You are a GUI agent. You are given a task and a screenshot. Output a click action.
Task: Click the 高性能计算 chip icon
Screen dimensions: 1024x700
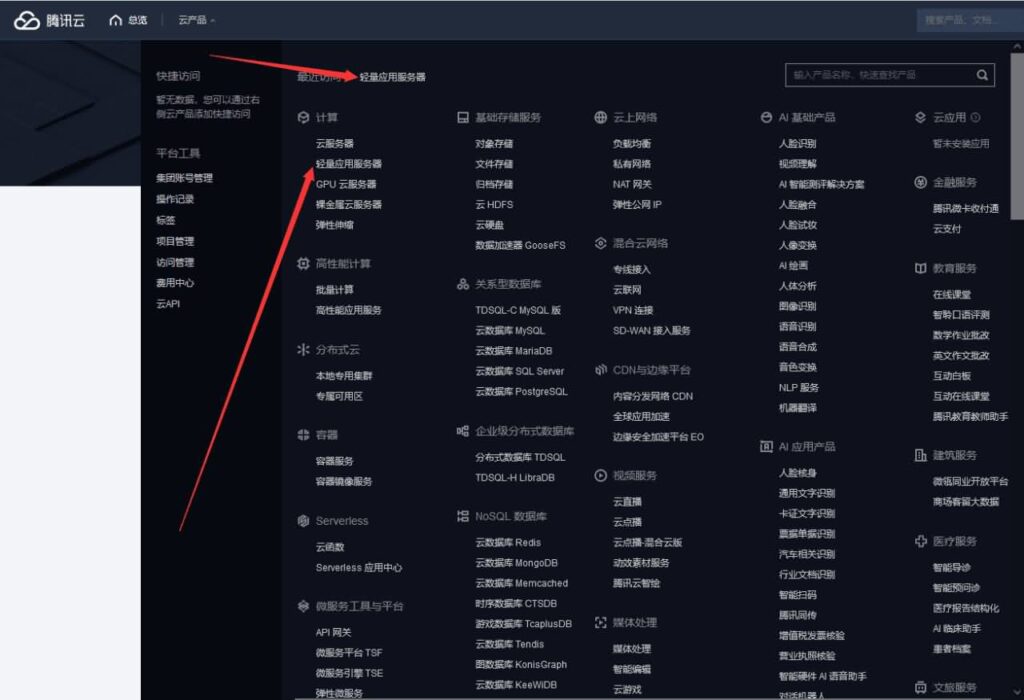pos(303,264)
